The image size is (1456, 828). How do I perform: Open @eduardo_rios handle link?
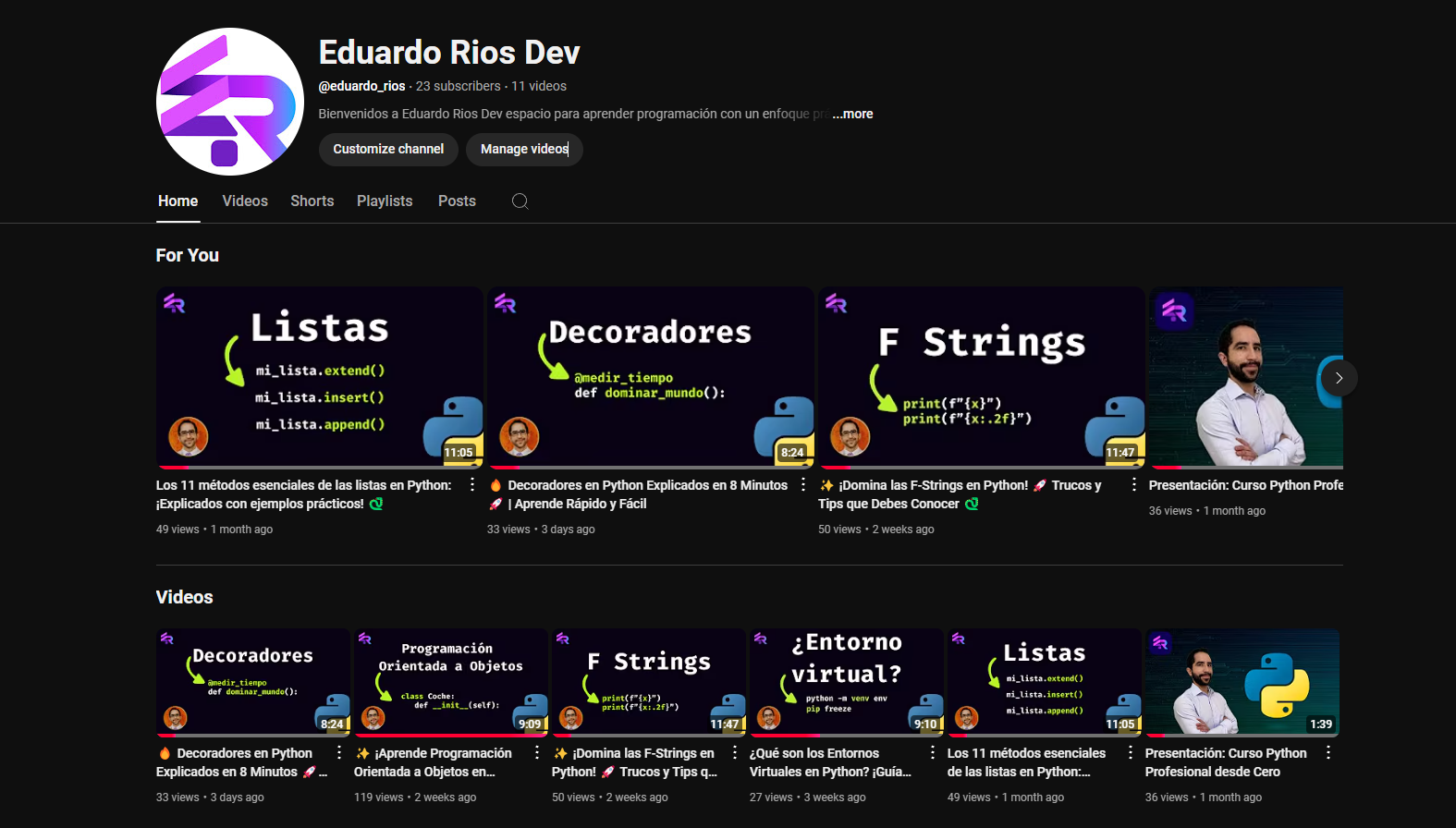point(361,86)
